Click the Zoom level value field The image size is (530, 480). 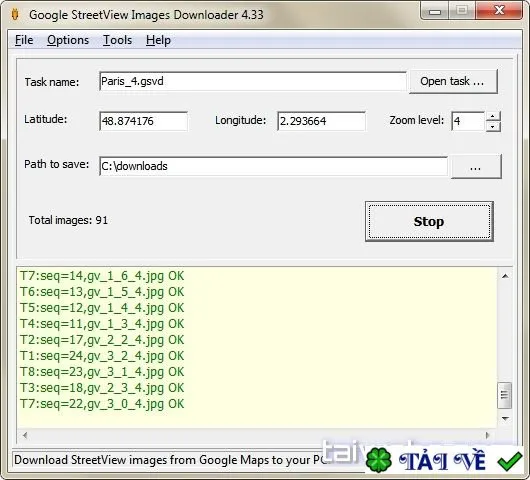[468, 121]
